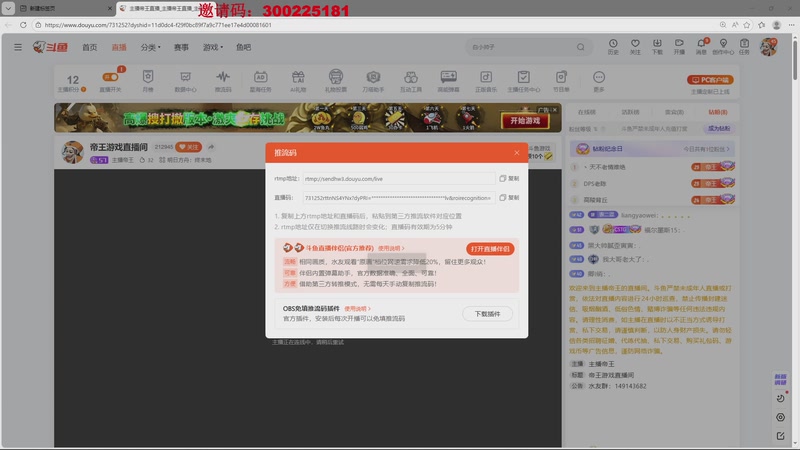
Task: Click the 帝王游戏直播间 streamer avatar
Action: pos(72,152)
